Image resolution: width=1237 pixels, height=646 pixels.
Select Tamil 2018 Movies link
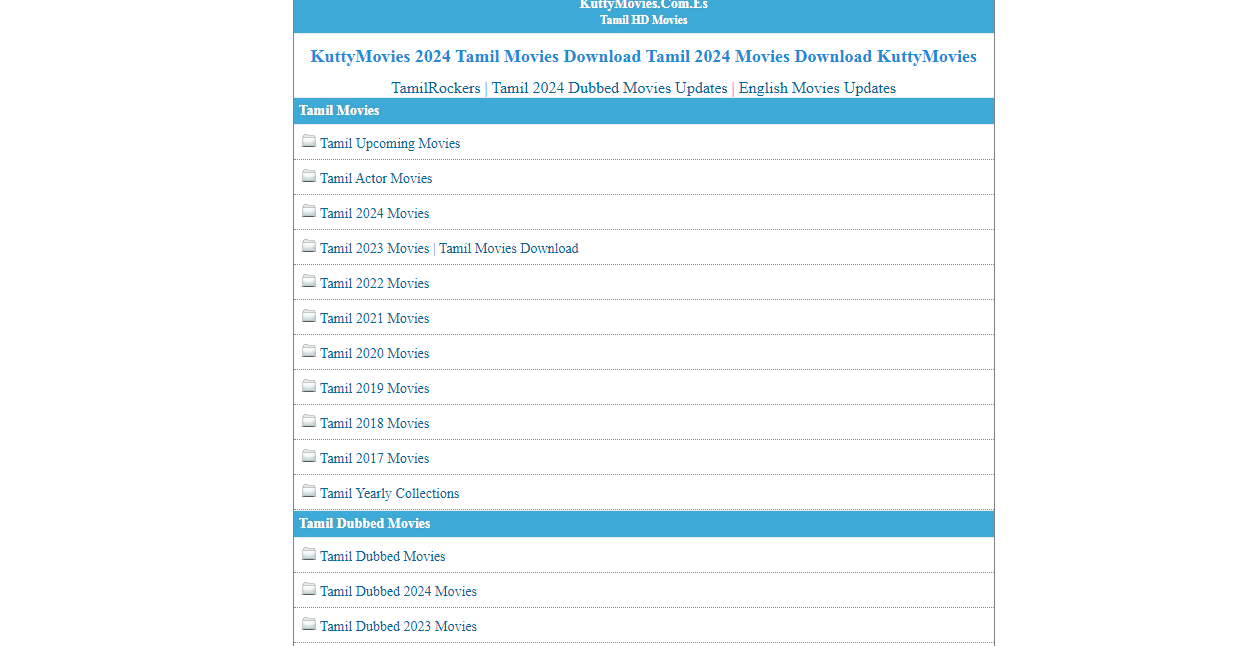[374, 423]
